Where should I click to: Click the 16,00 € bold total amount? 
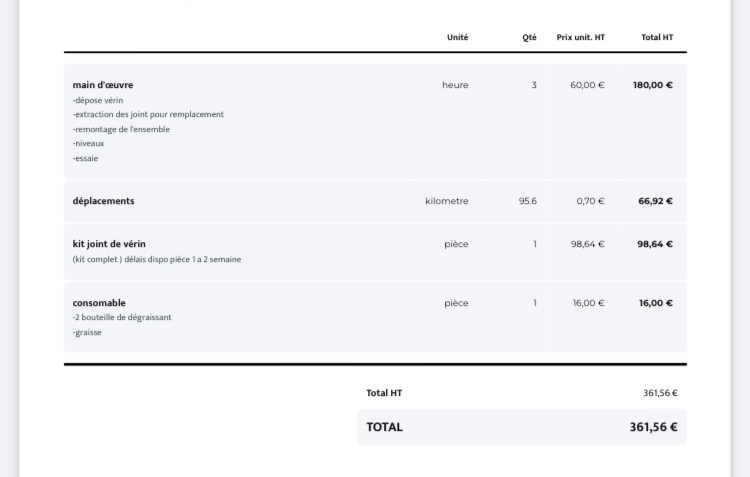point(656,303)
